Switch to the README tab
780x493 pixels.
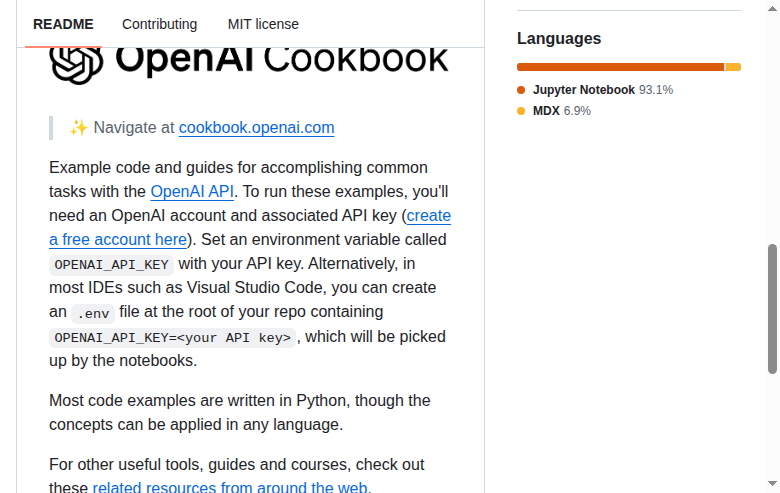(63, 24)
